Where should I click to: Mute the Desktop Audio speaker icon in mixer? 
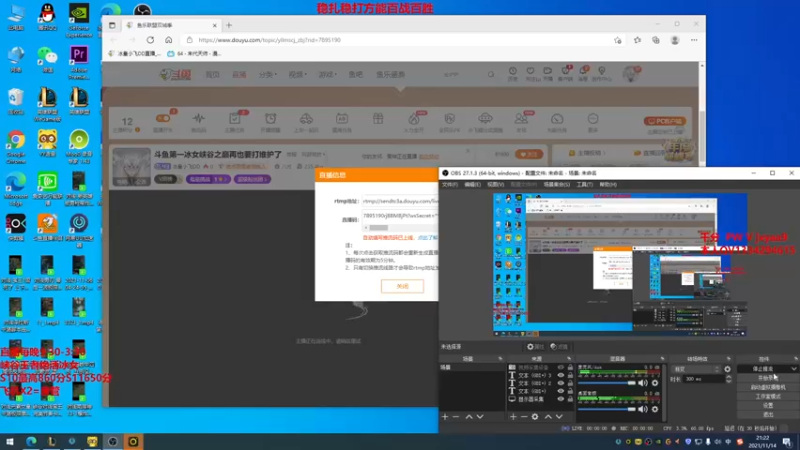coord(643,383)
